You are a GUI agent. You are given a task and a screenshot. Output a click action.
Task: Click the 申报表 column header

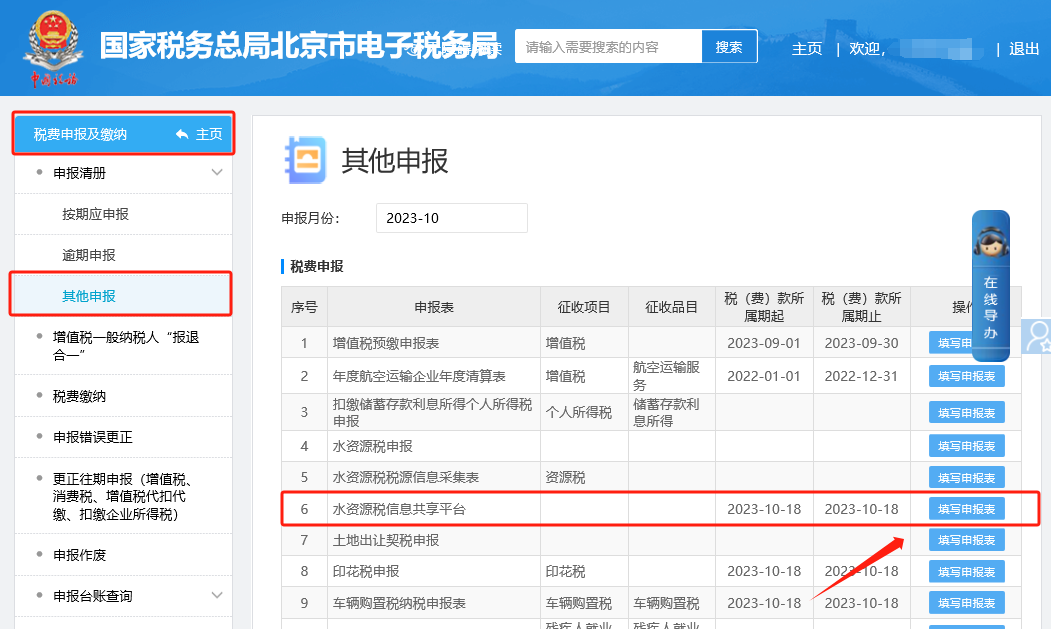pos(434,307)
